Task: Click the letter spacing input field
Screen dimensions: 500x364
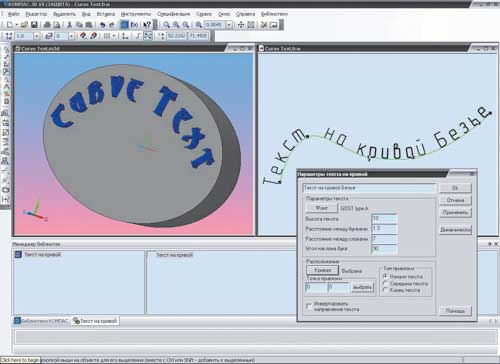Action: pos(384,229)
